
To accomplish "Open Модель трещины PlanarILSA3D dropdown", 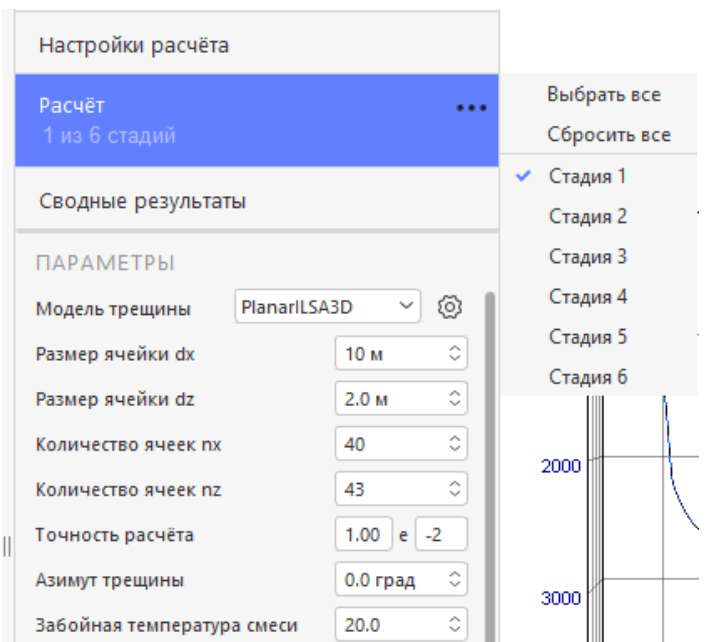I will [328, 308].
